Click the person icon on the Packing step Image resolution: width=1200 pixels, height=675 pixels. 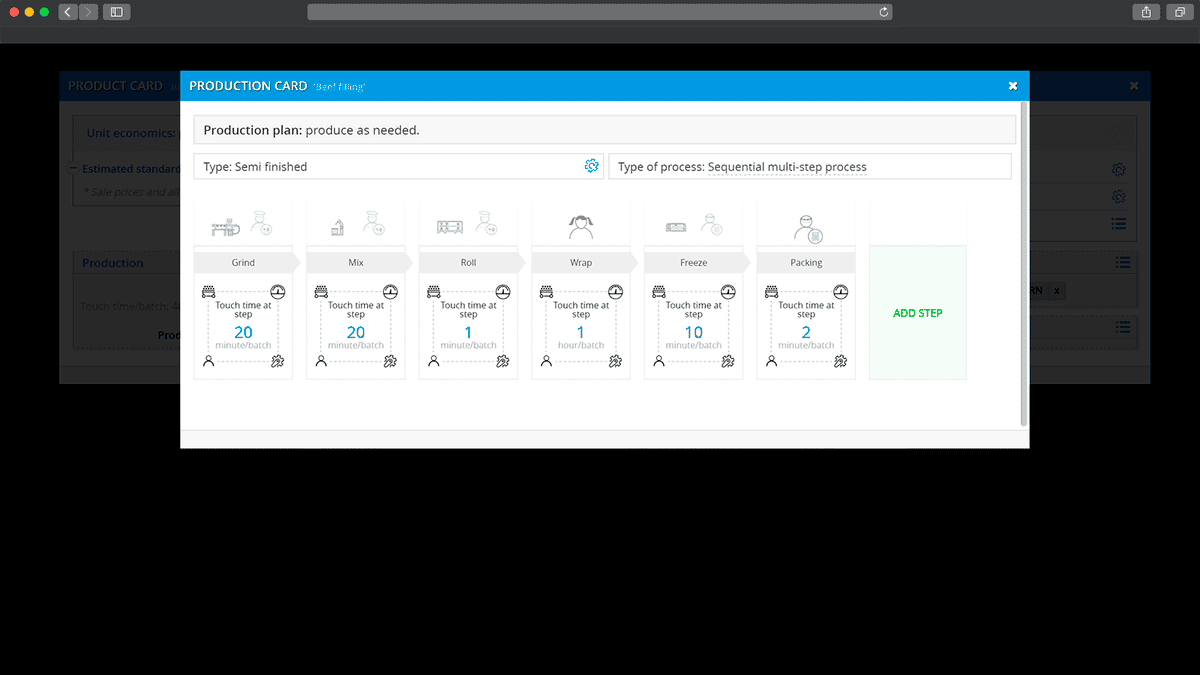(772, 361)
